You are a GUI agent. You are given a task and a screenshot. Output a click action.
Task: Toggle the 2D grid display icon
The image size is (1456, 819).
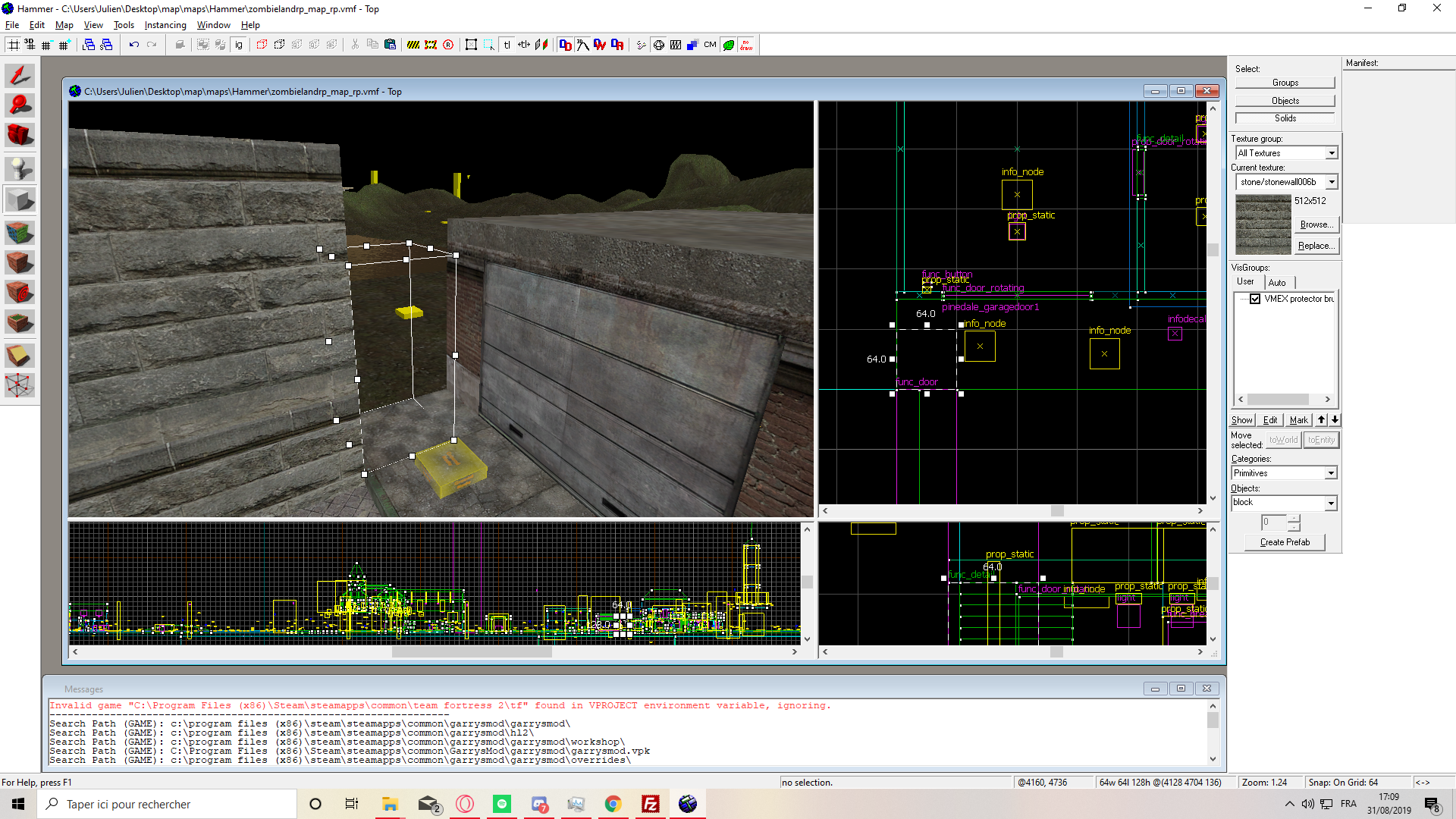click(x=13, y=45)
